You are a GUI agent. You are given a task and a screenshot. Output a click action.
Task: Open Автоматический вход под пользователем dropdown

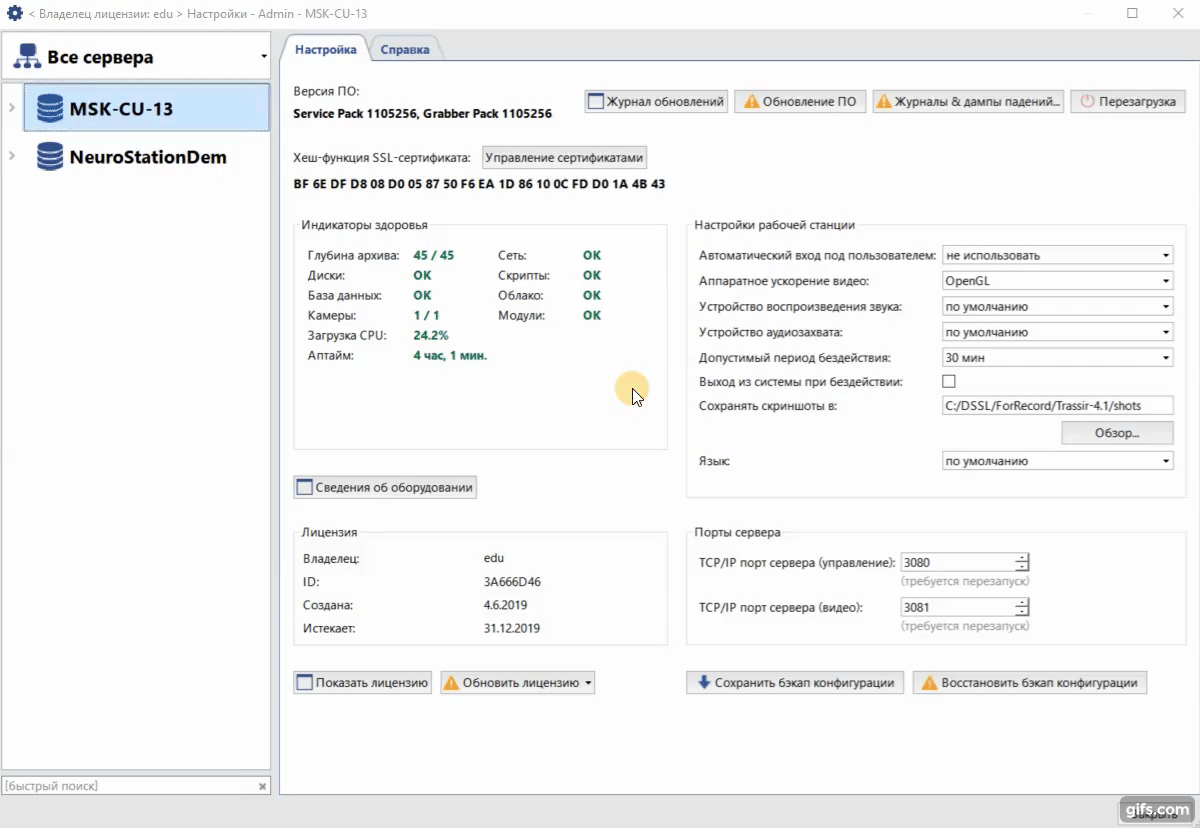point(1058,255)
